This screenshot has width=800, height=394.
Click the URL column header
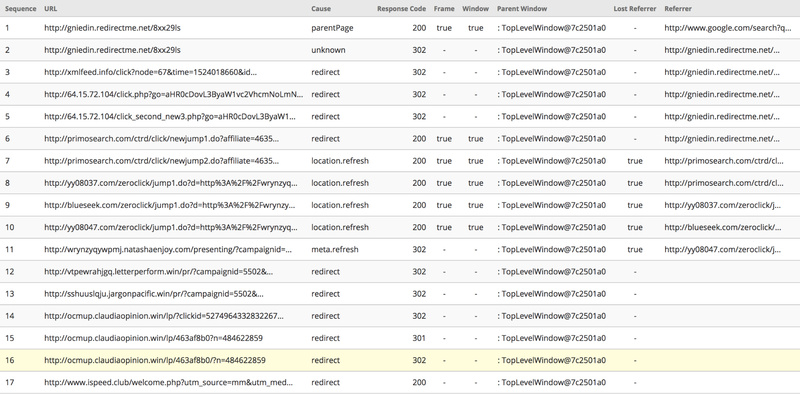click(x=51, y=9)
